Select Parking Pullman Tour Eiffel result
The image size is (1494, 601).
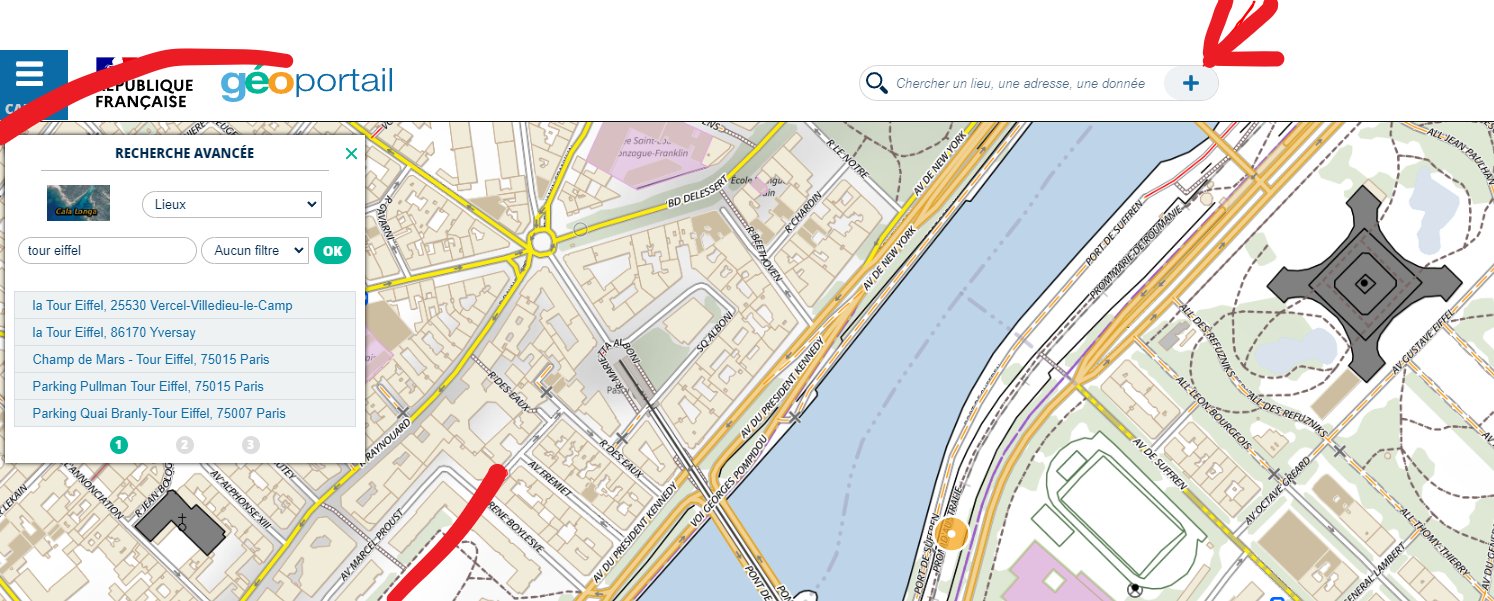[185, 386]
